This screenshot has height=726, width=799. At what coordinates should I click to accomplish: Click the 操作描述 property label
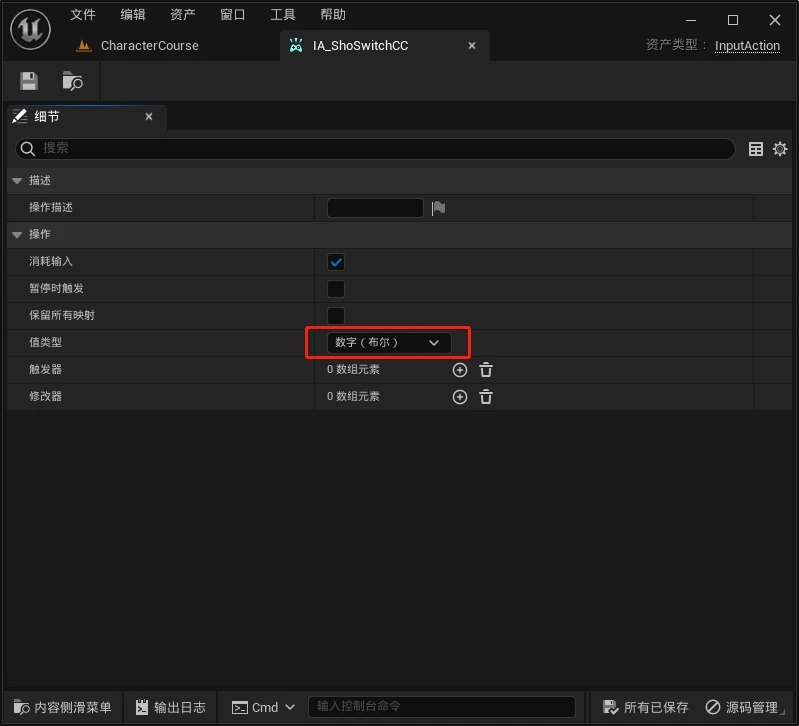[51, 207]
